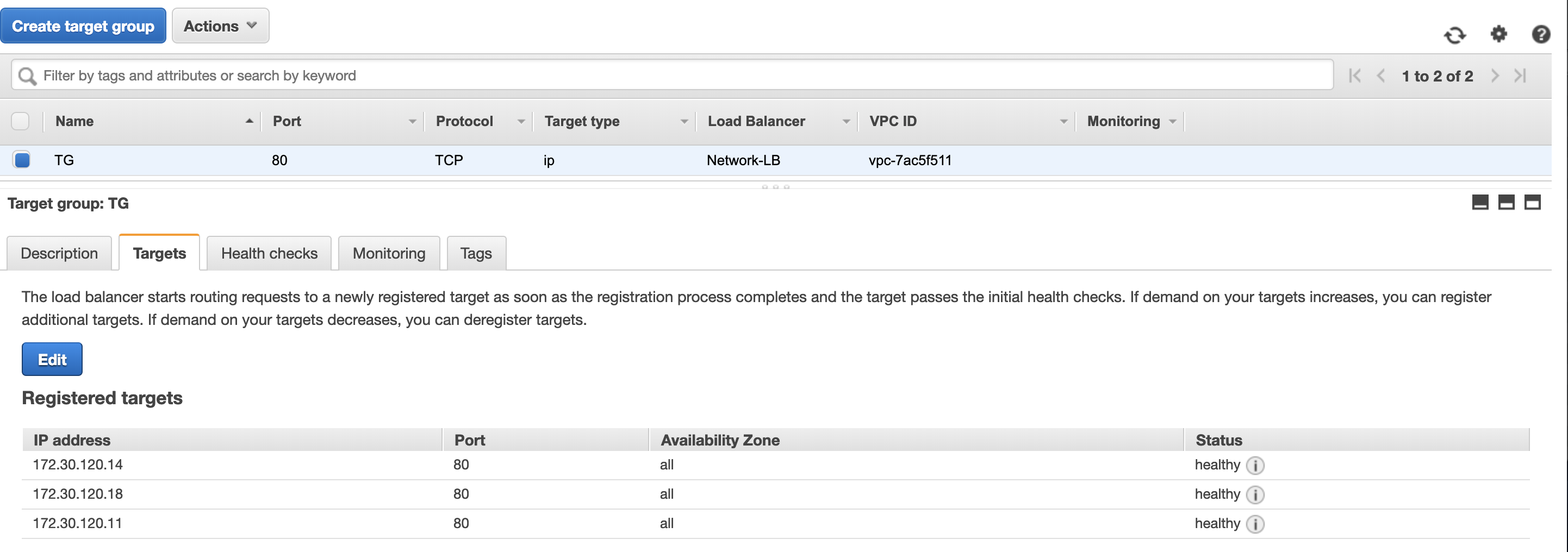Go to the next page of results
The height and width of the screenshot is (552, 1568).
pos(1495,76)
